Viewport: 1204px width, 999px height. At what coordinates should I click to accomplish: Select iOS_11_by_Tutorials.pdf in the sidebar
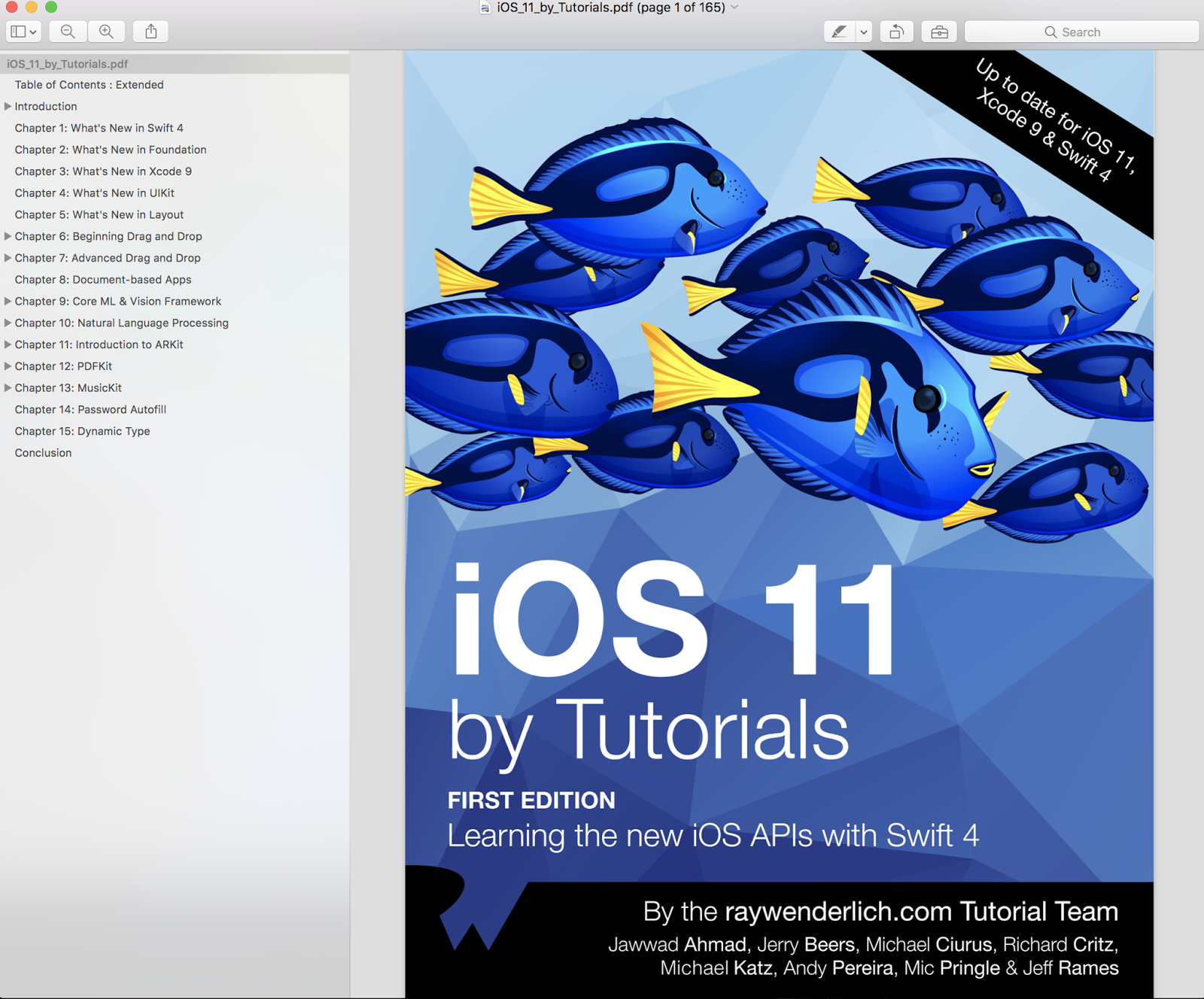pos(175,64)
